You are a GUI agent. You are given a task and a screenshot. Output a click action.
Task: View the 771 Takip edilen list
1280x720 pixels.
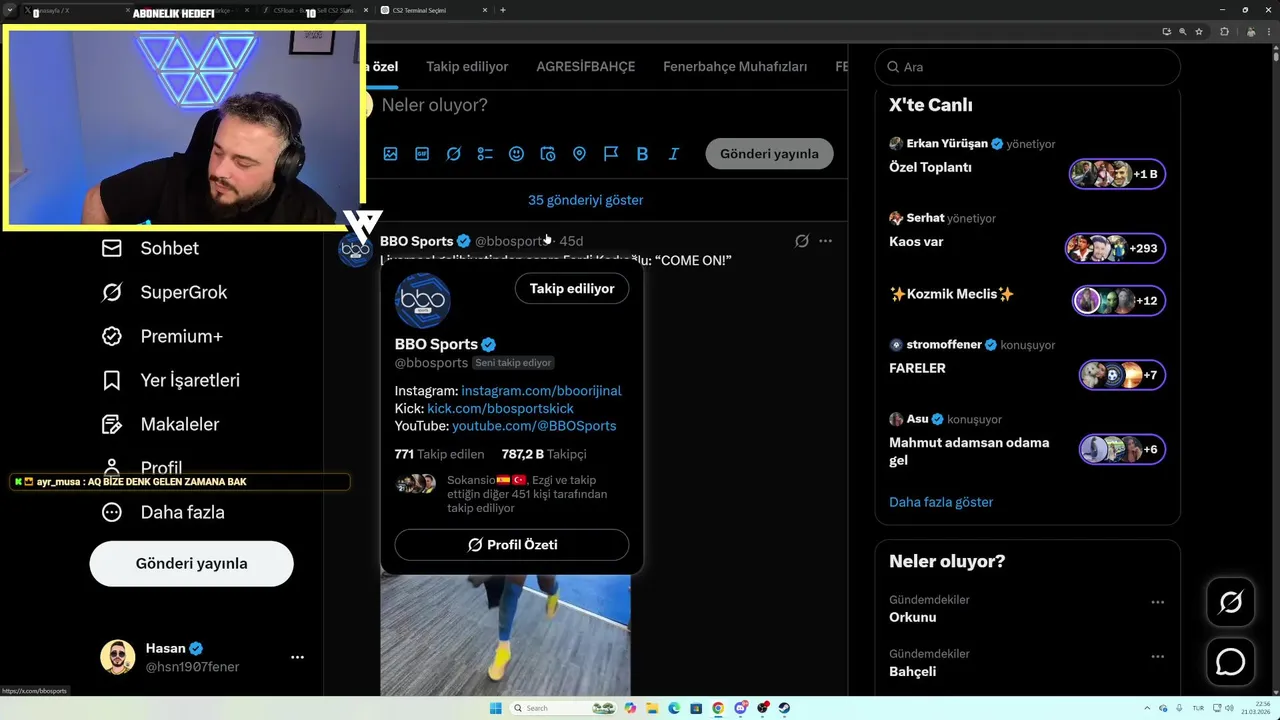[439, 454]
